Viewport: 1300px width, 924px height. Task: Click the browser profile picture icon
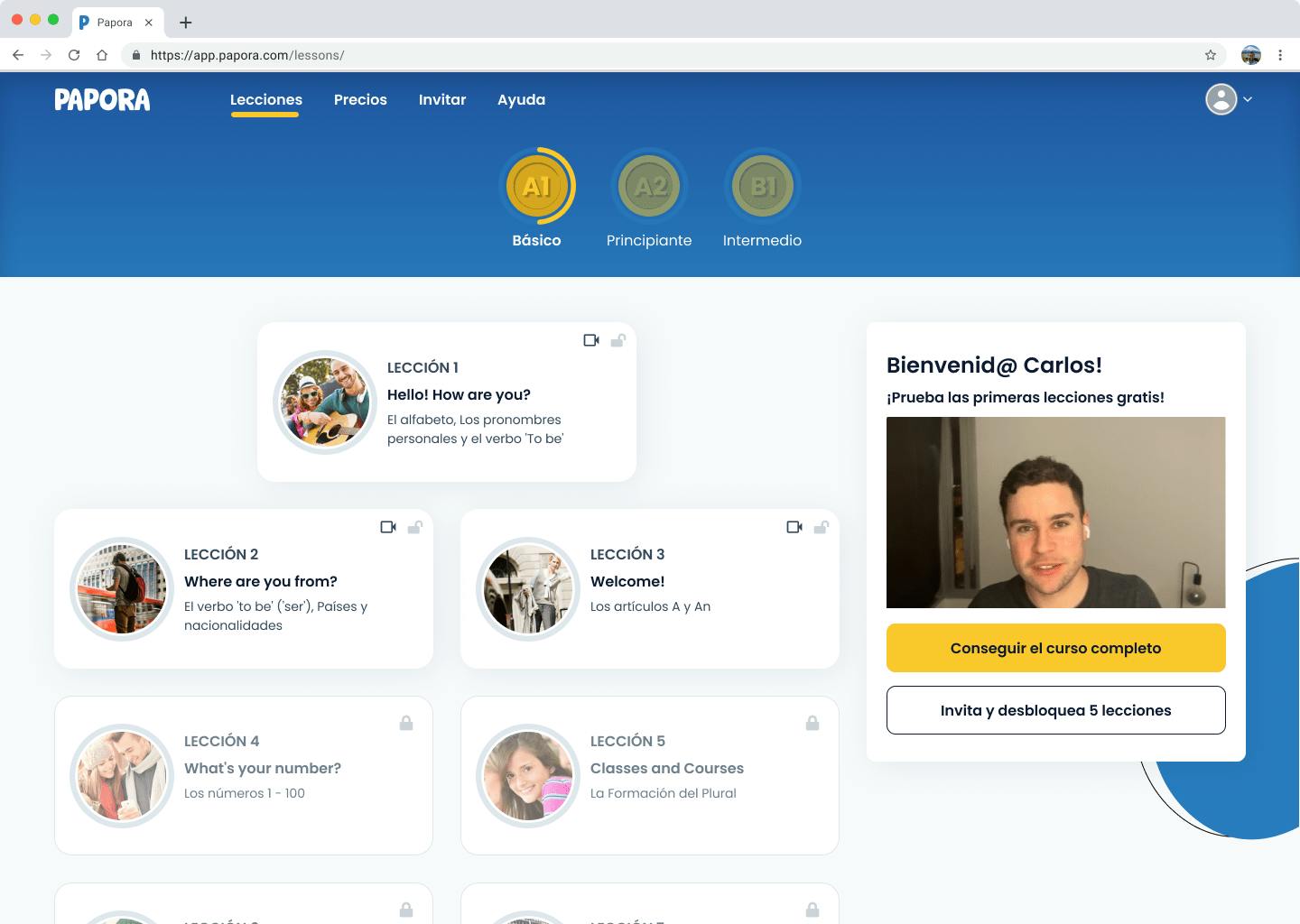click(1251, 55)
